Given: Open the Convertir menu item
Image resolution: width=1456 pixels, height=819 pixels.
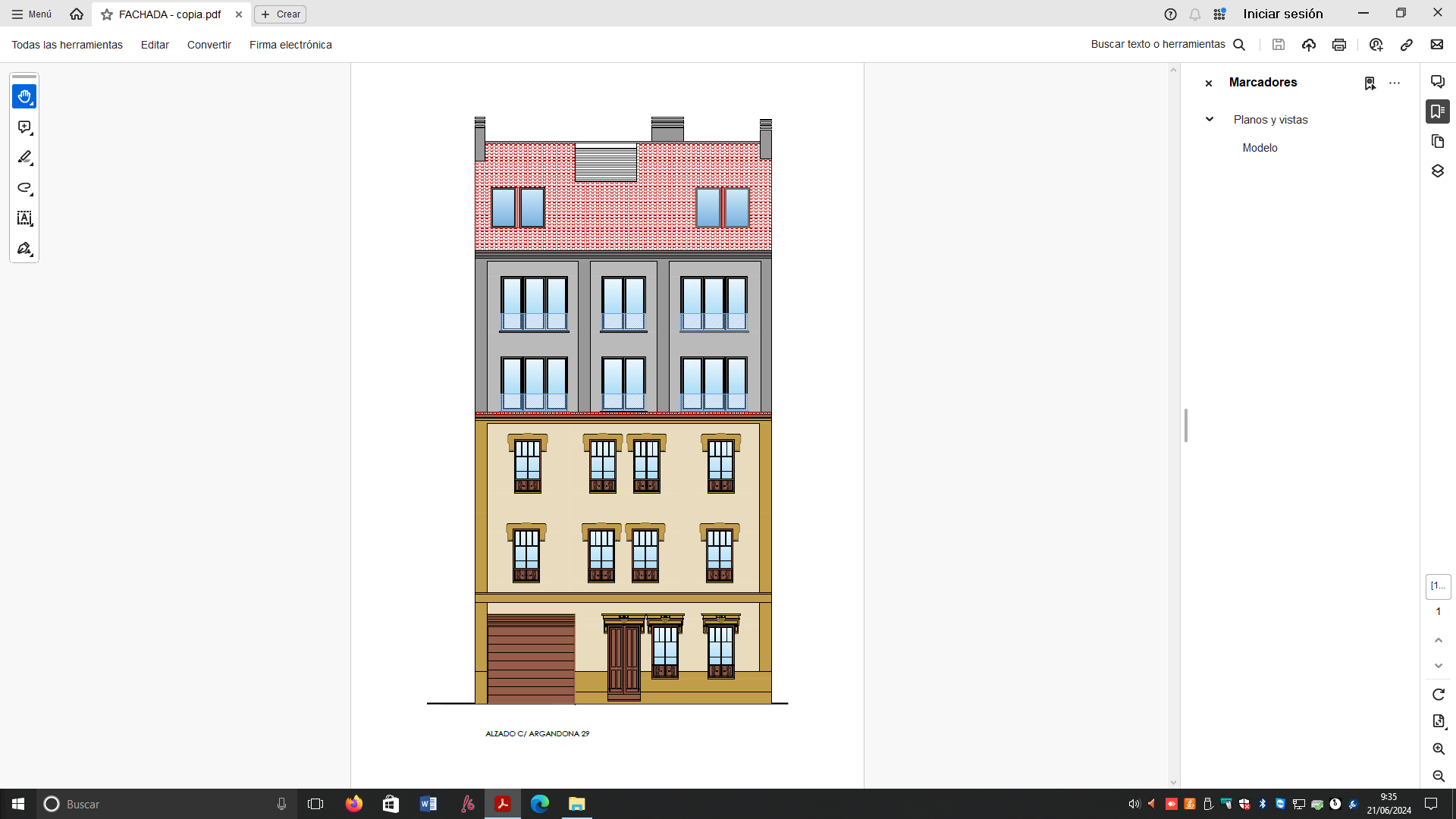Looking at the screenshot, I should 209,45.
